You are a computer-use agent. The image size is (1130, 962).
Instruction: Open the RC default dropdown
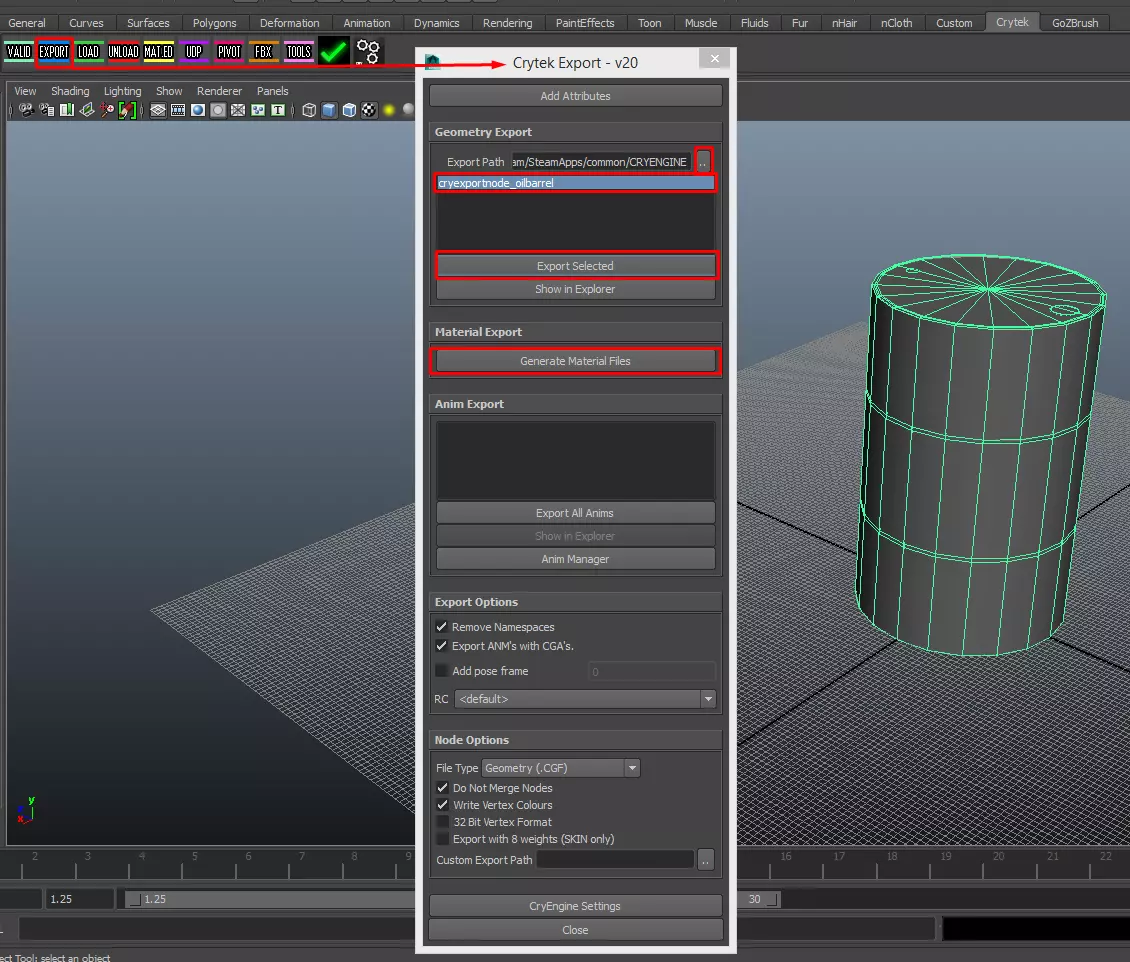click(x=585, y=699)
